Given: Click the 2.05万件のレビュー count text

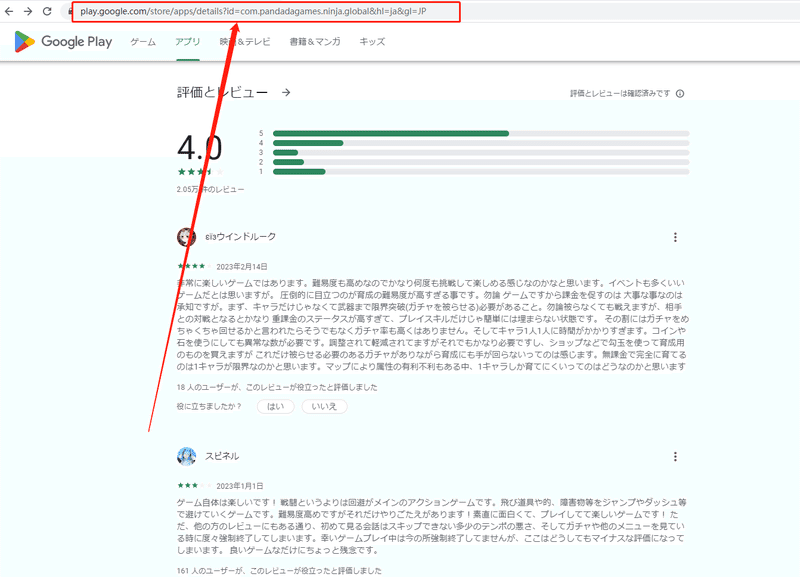Looking at the screenshot, I should tap(210, 189).
